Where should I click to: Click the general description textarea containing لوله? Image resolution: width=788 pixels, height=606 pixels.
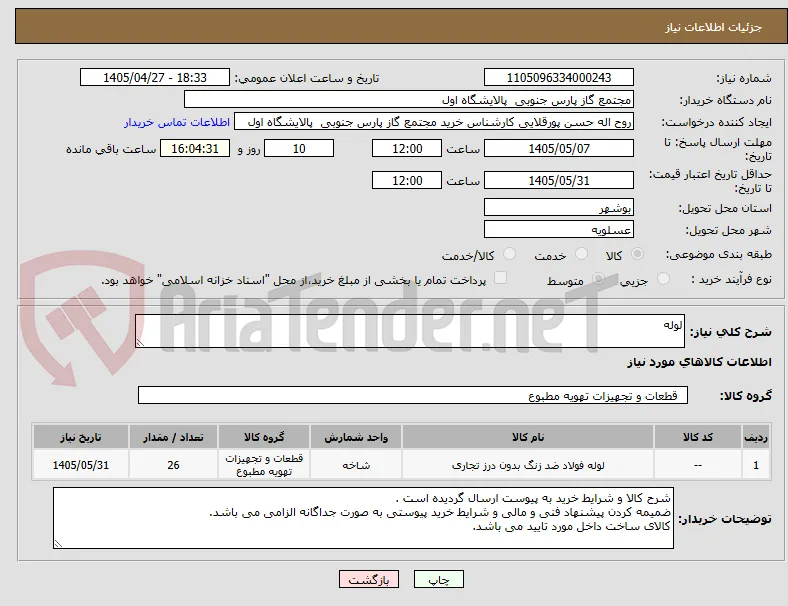pyautogui.click(x=410, y=331)
